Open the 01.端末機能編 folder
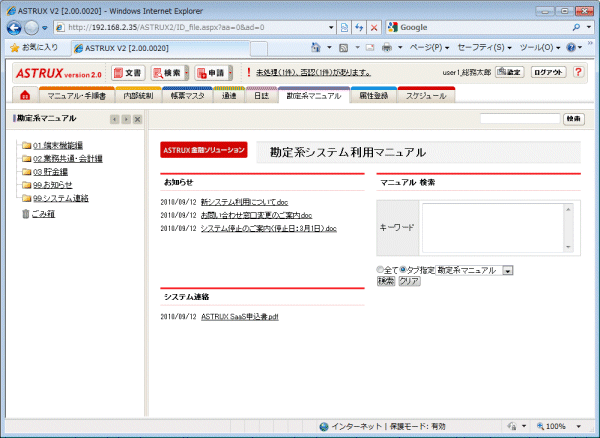Viewport: 600px width, 438px height. tap(58, 145)
